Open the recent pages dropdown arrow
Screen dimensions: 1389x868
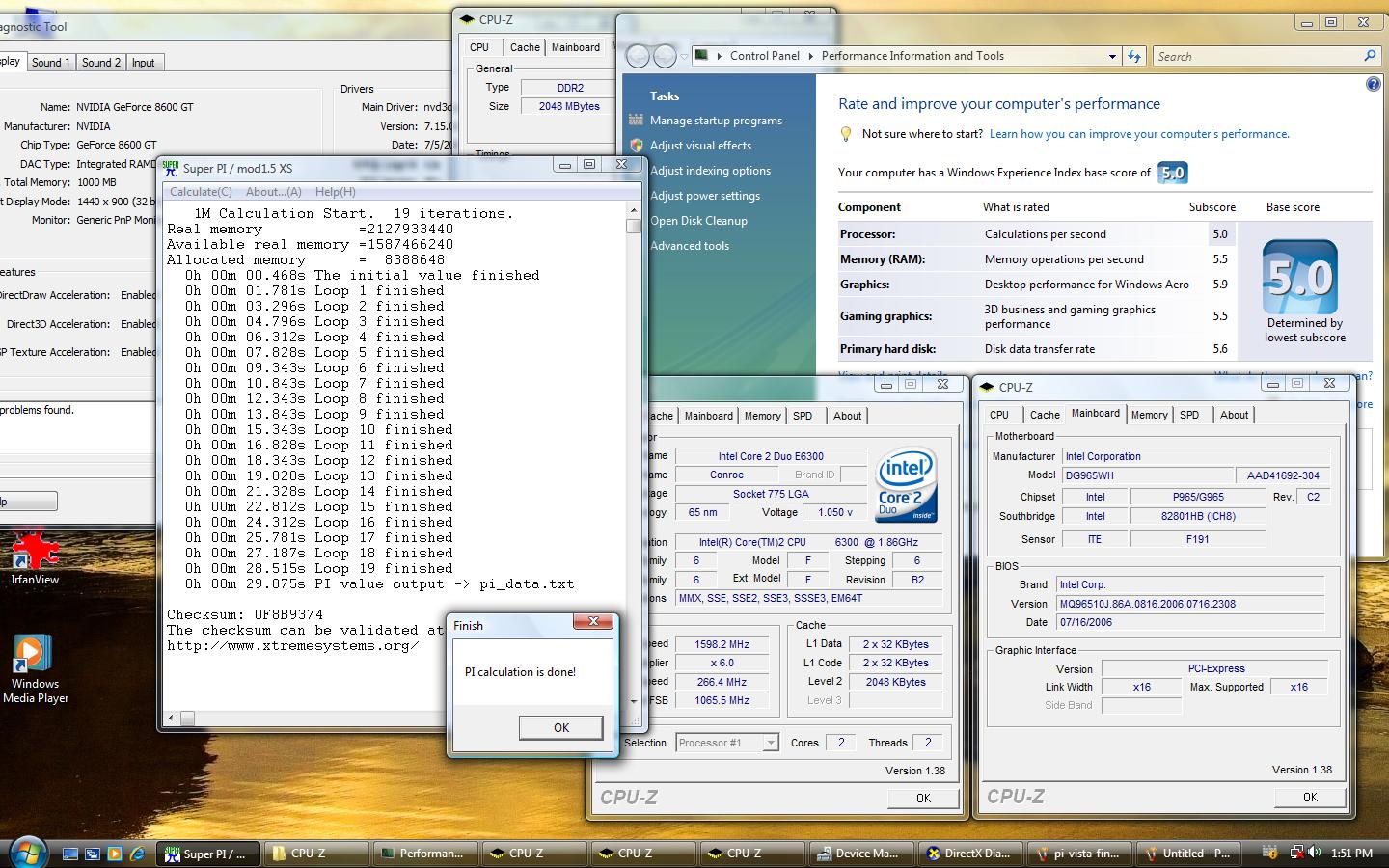pyautogui.click(x=684, y=57)
